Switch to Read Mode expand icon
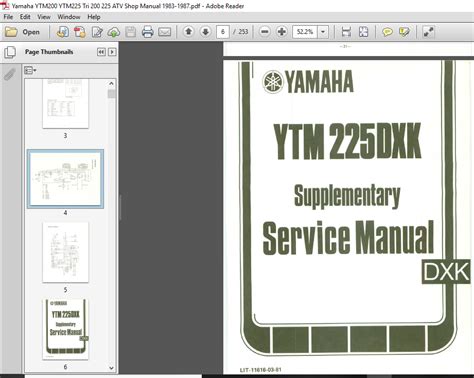Image resolution: width=474 pixels, height=378 pixels. coord(428,32)
